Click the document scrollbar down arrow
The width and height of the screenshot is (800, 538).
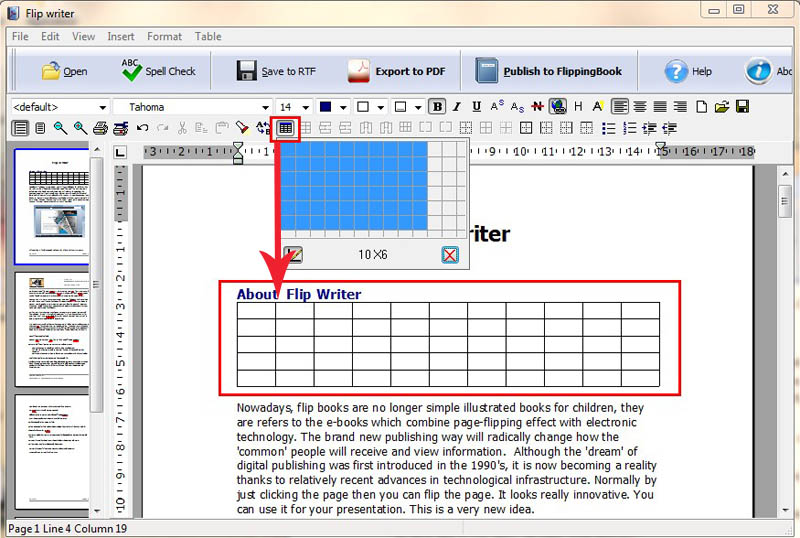(x=785, y=509)
